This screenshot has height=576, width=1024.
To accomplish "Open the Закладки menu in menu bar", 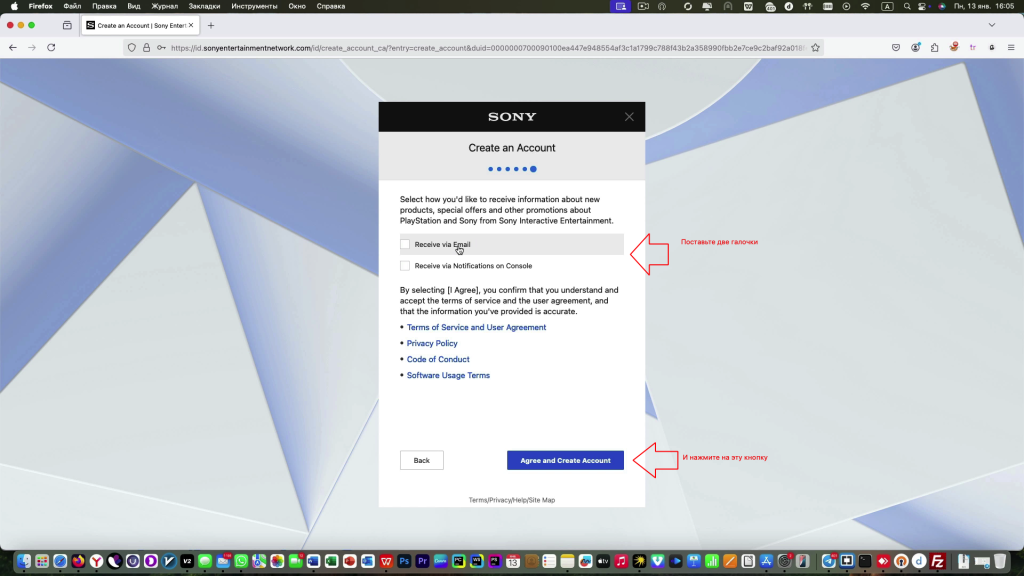I will pyautogui.click(x=203, y=6).
